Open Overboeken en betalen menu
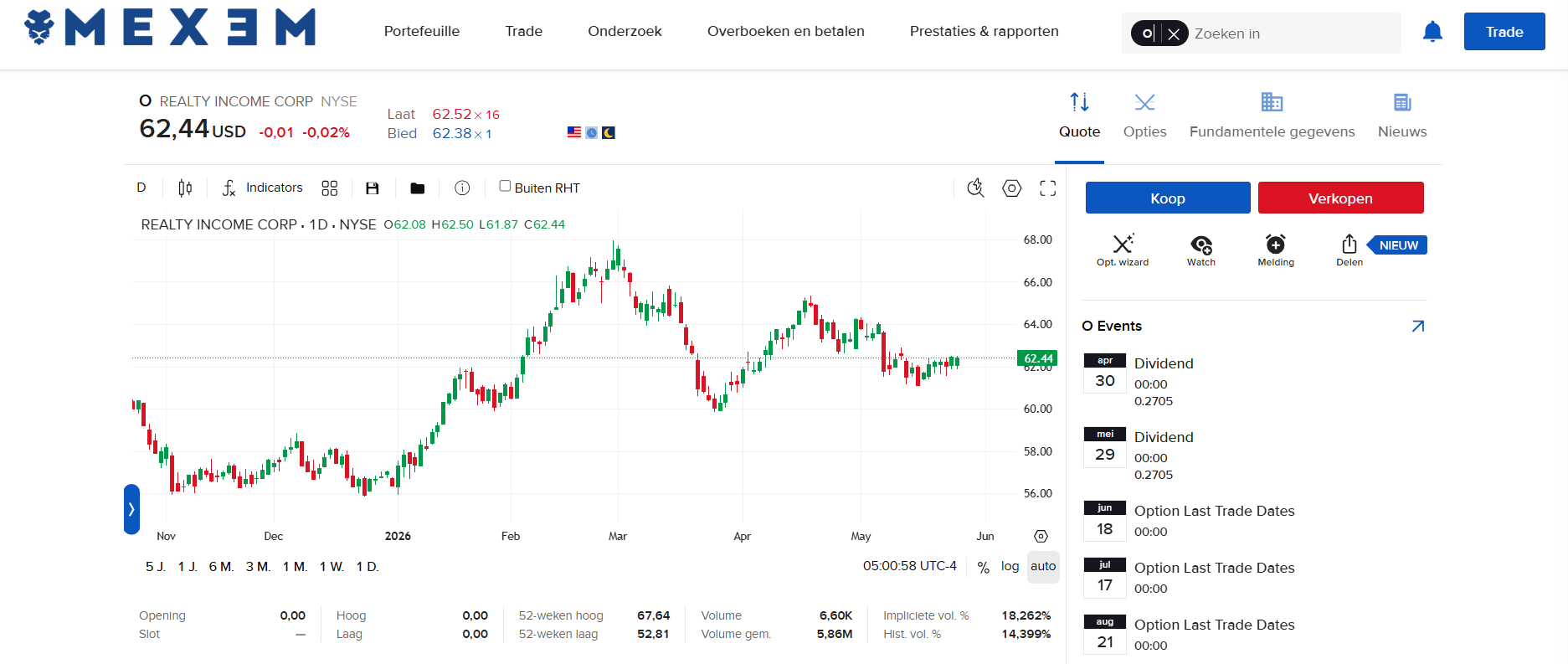 (786, 31)
